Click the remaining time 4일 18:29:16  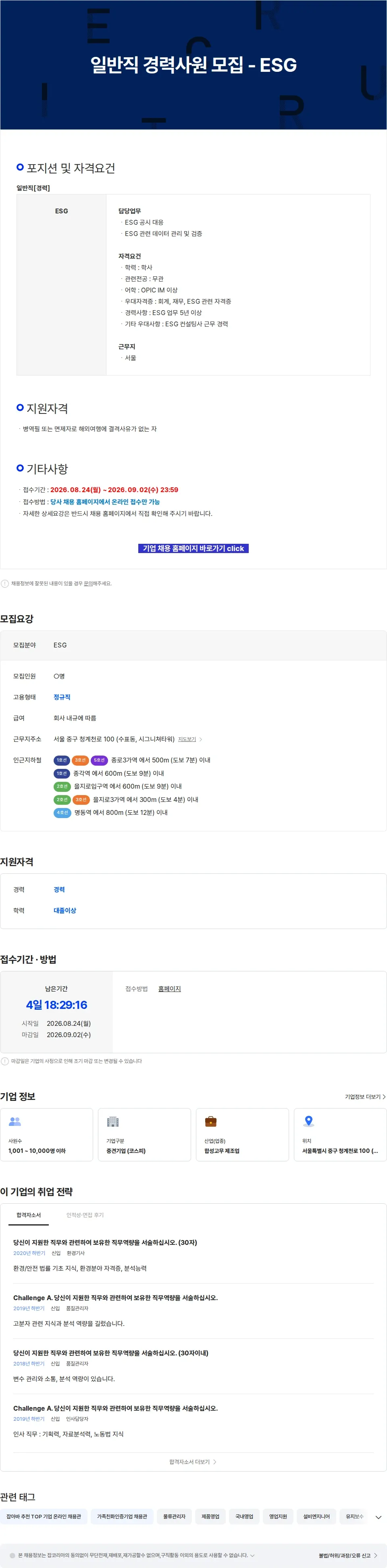tap(56, 1005)
